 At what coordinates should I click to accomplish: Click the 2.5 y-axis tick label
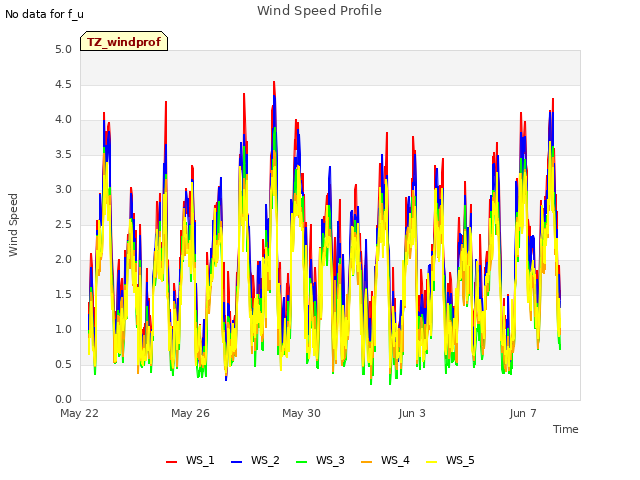[x=63, y=224]
